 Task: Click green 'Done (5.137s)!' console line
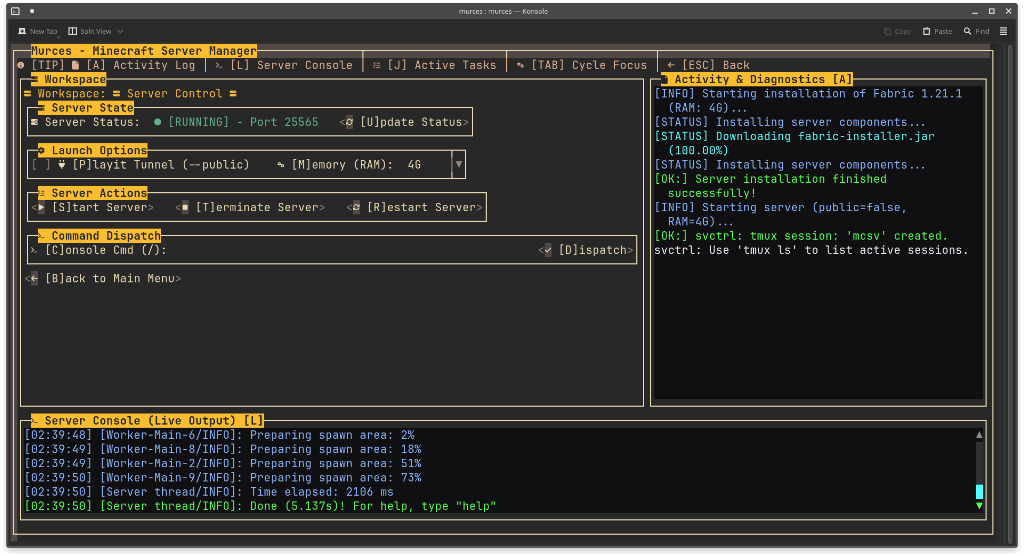coord(261,506)
